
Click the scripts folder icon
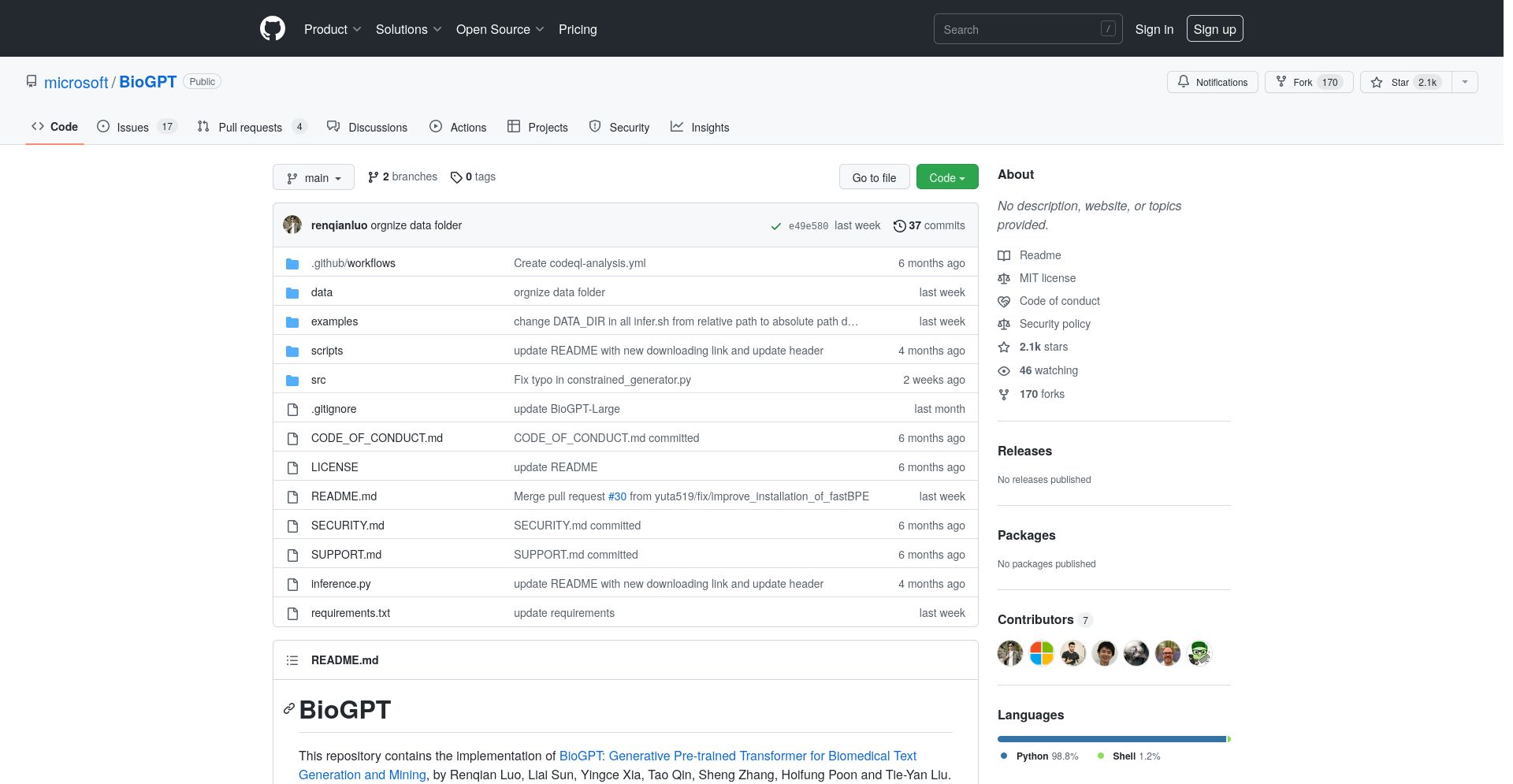click(292, 351)
